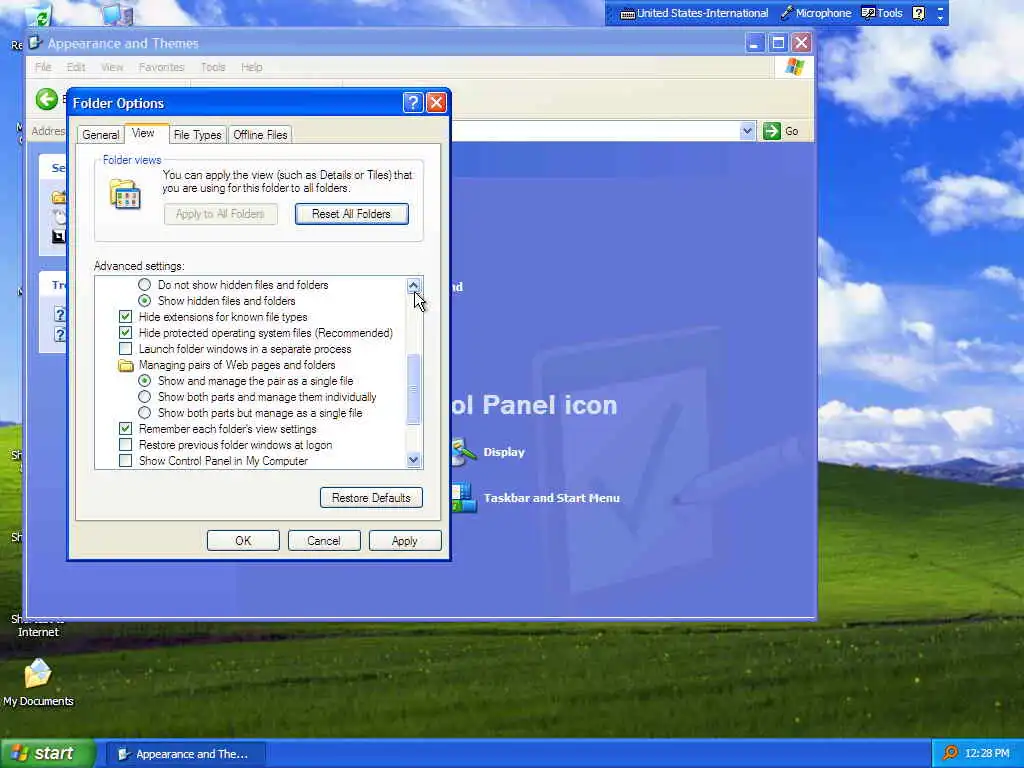Click the magnifier tray icon

(951, 753)
